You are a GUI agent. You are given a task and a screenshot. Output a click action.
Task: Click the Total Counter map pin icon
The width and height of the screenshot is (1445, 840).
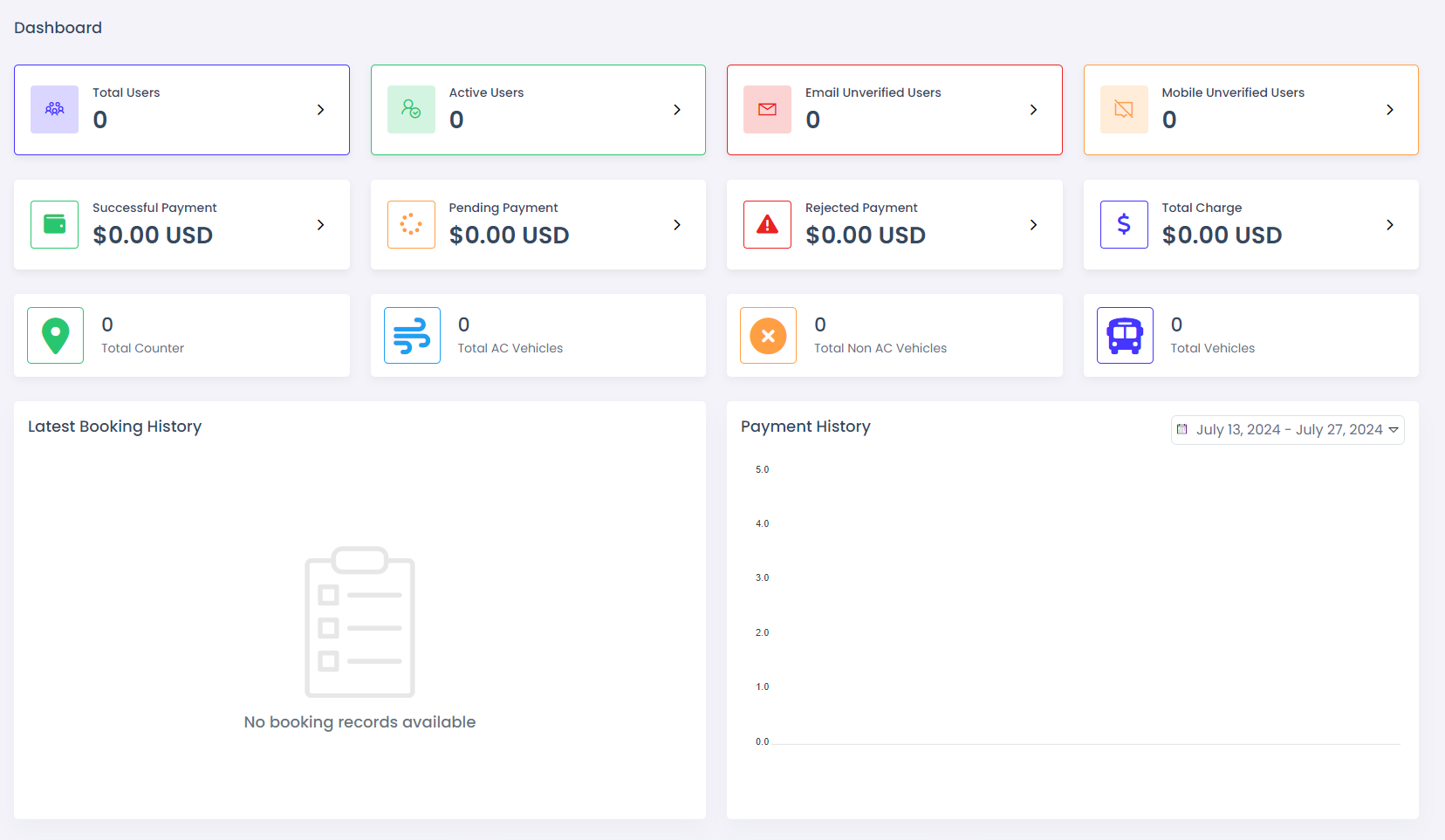point(55,335)
